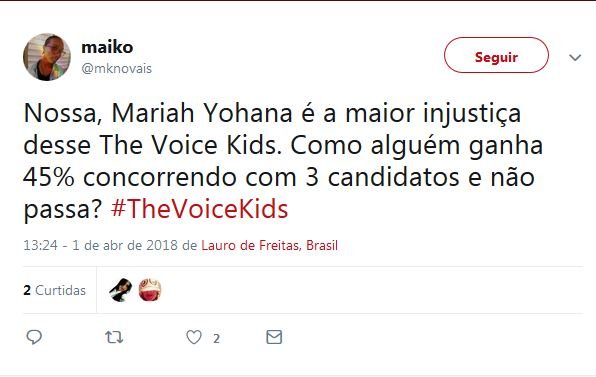Click the reply speech bubble icon
This screenshot has height=377, width=596.
[34, 337]
